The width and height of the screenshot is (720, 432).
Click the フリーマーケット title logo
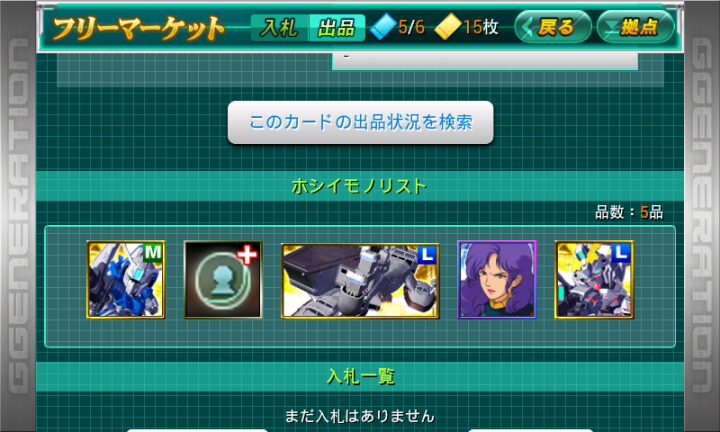pos(138,28)
